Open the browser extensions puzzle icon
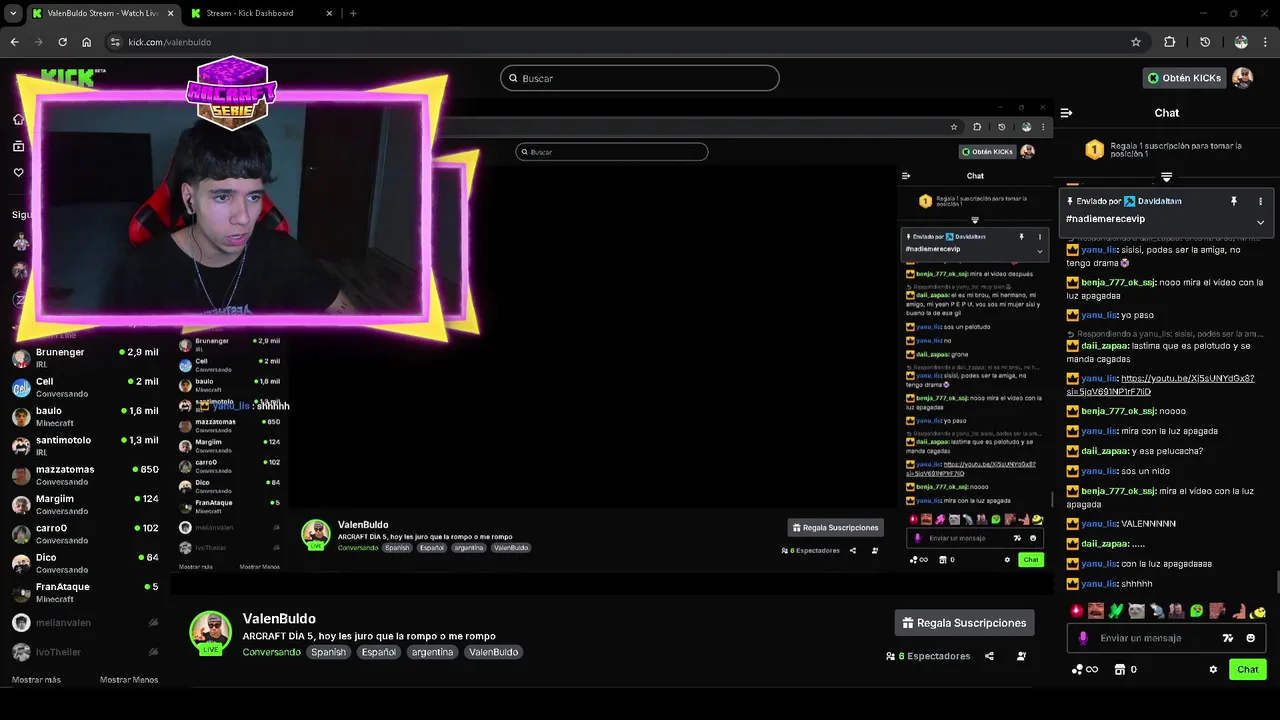 tap(1169, 42)
